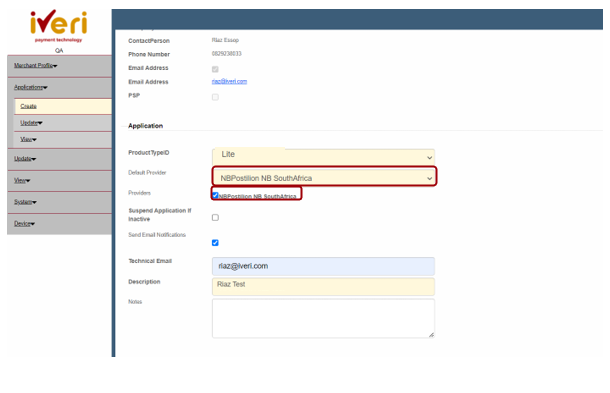Open the Default Provider dropdown
The height and width of the screenshot is (393, 610).
(324, 177)
